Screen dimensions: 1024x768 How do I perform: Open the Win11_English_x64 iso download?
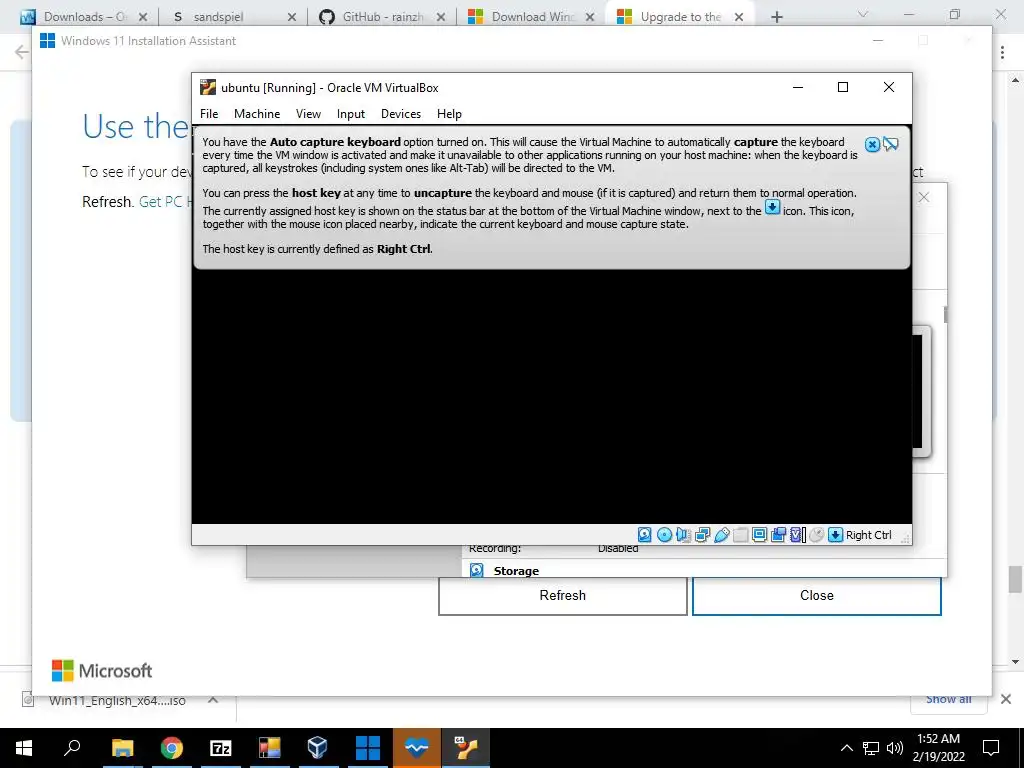point(116,700)
